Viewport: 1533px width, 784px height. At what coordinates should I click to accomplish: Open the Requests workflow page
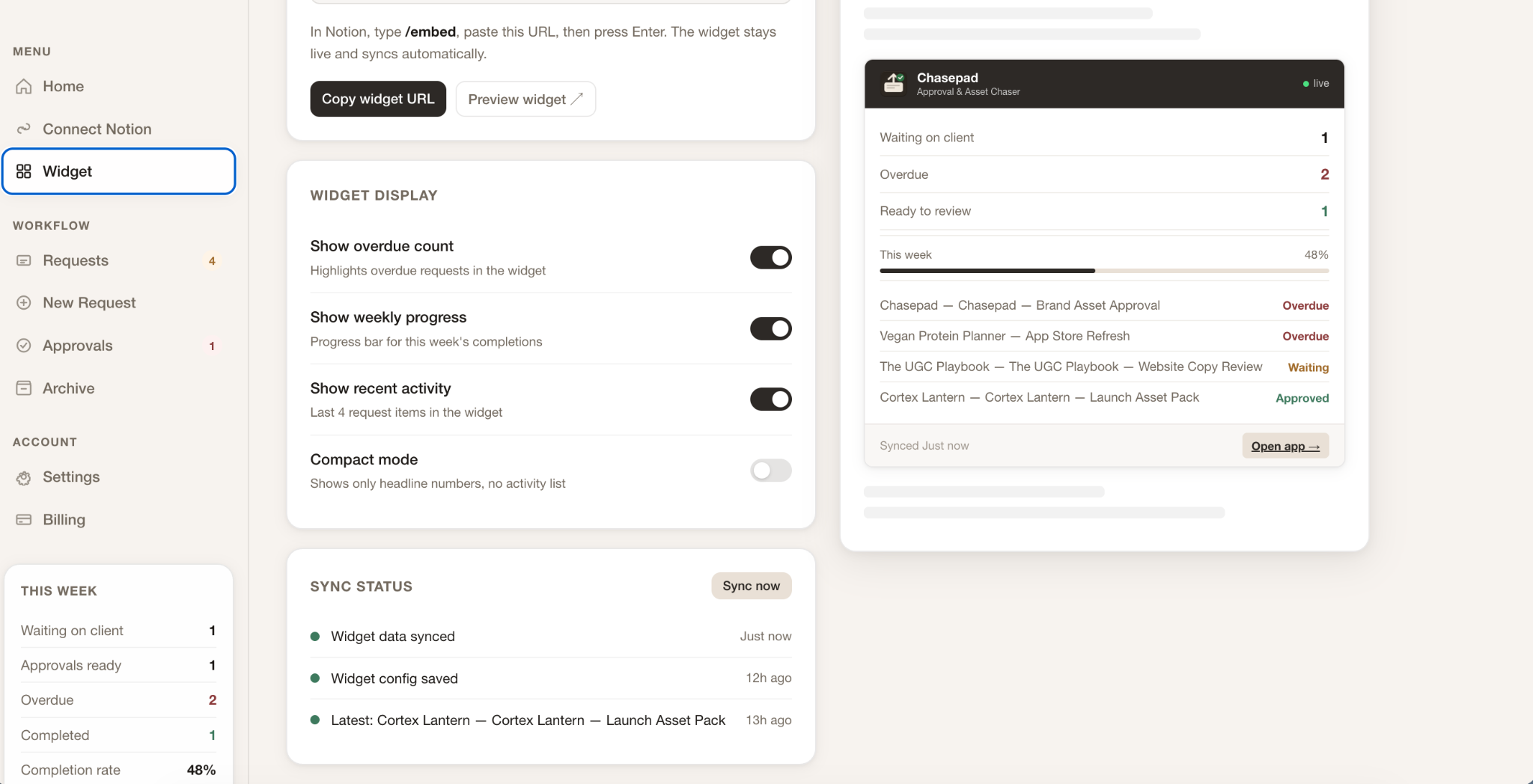coord(119,260)
